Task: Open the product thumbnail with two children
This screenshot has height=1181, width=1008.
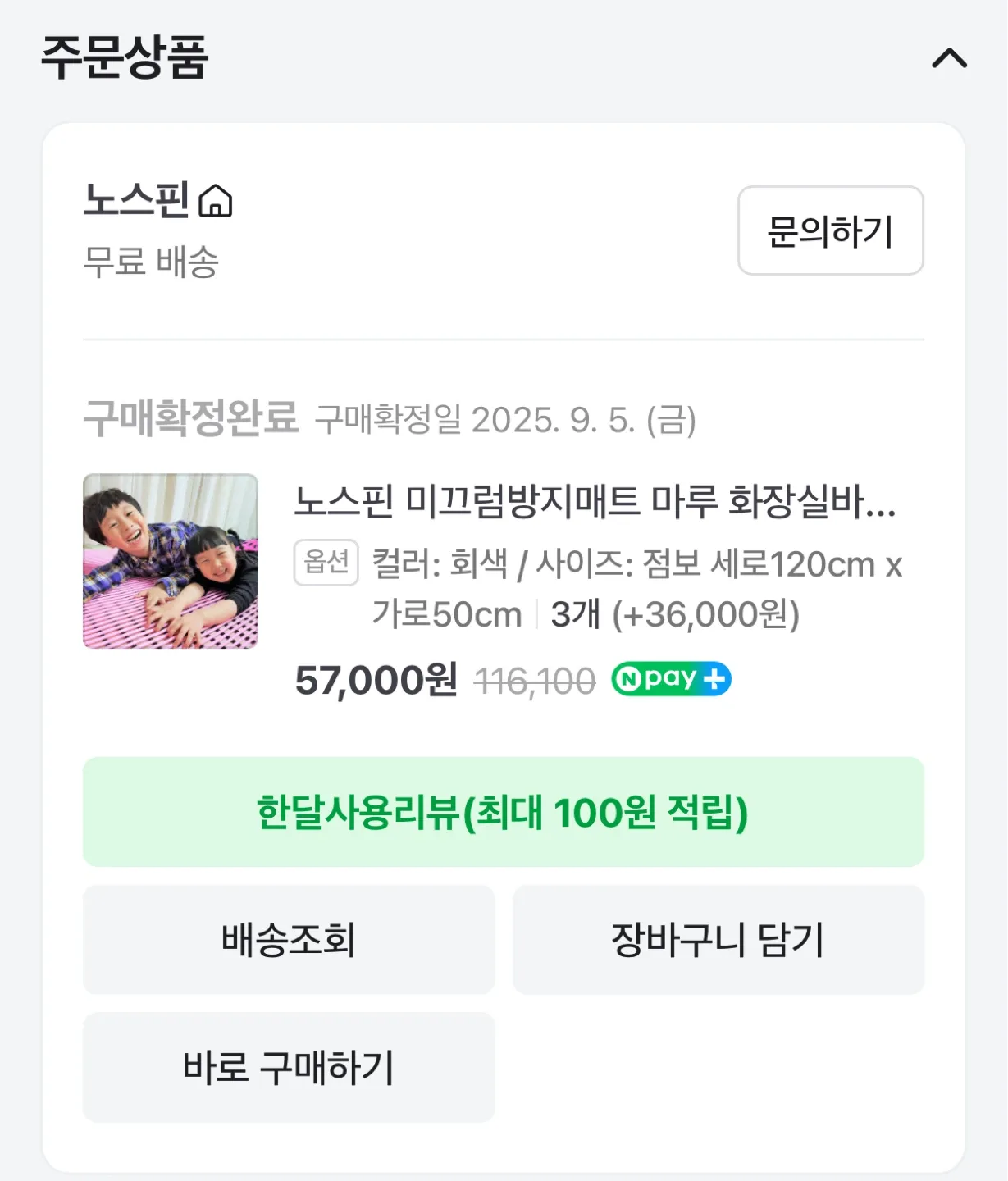Action: click(x=171, y=561)
